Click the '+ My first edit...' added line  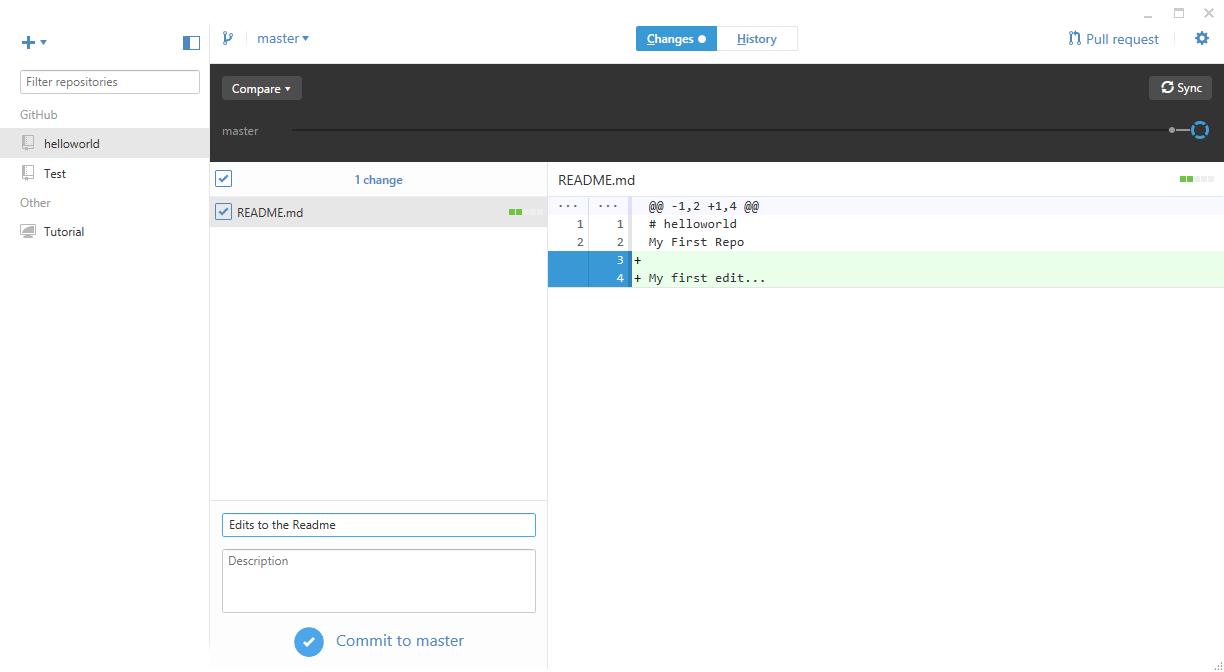(x=700, y=278)
